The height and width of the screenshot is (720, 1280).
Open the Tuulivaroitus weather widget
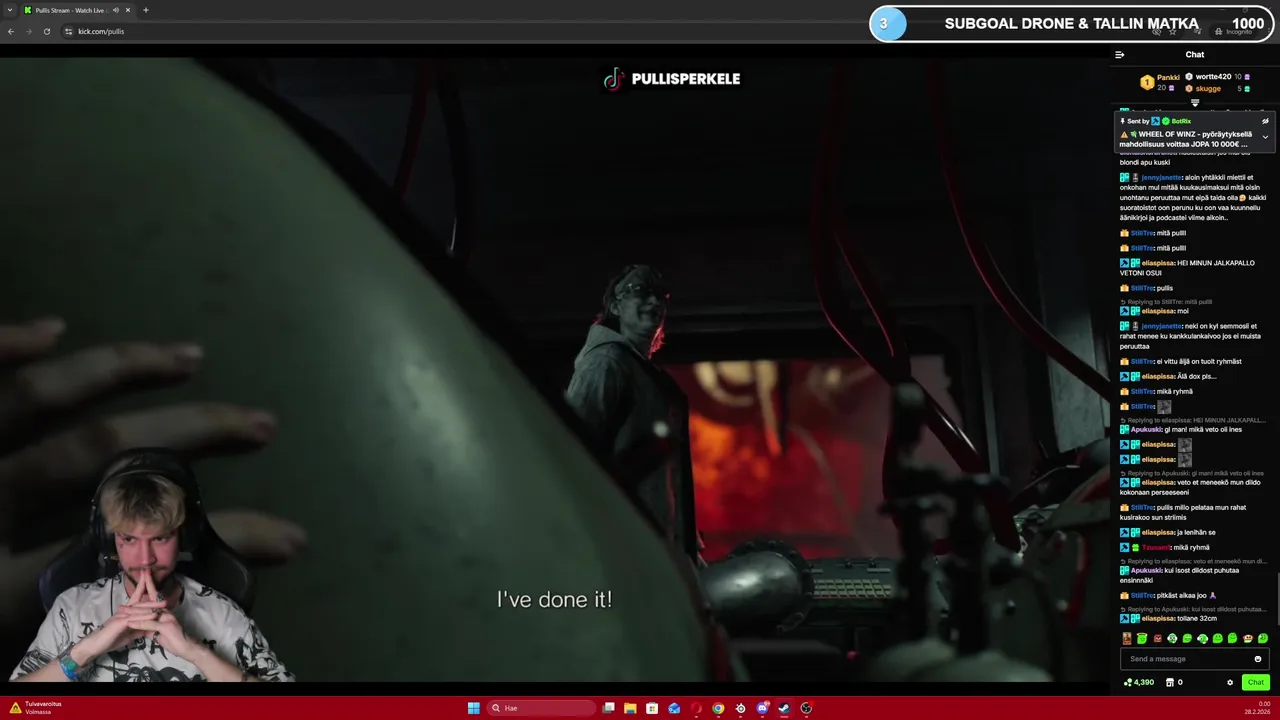coord(36,708)
